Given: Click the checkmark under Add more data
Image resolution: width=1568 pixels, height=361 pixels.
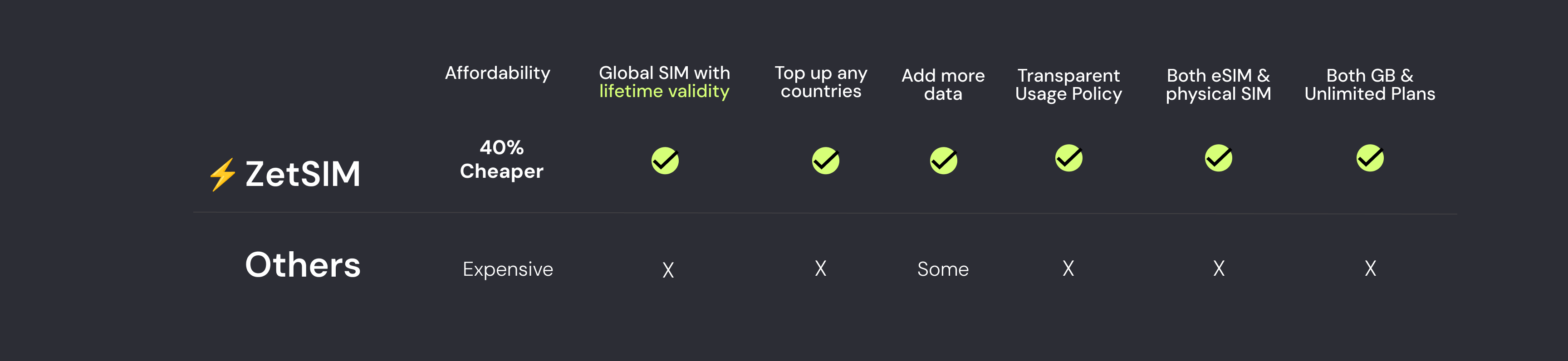Looking at the screenshot, I should [x=944, y=161].
